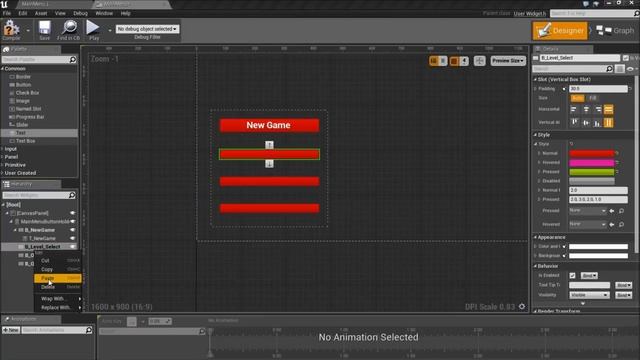
Task: Open Hovered sound None dropdown
Action: [588, 224]
